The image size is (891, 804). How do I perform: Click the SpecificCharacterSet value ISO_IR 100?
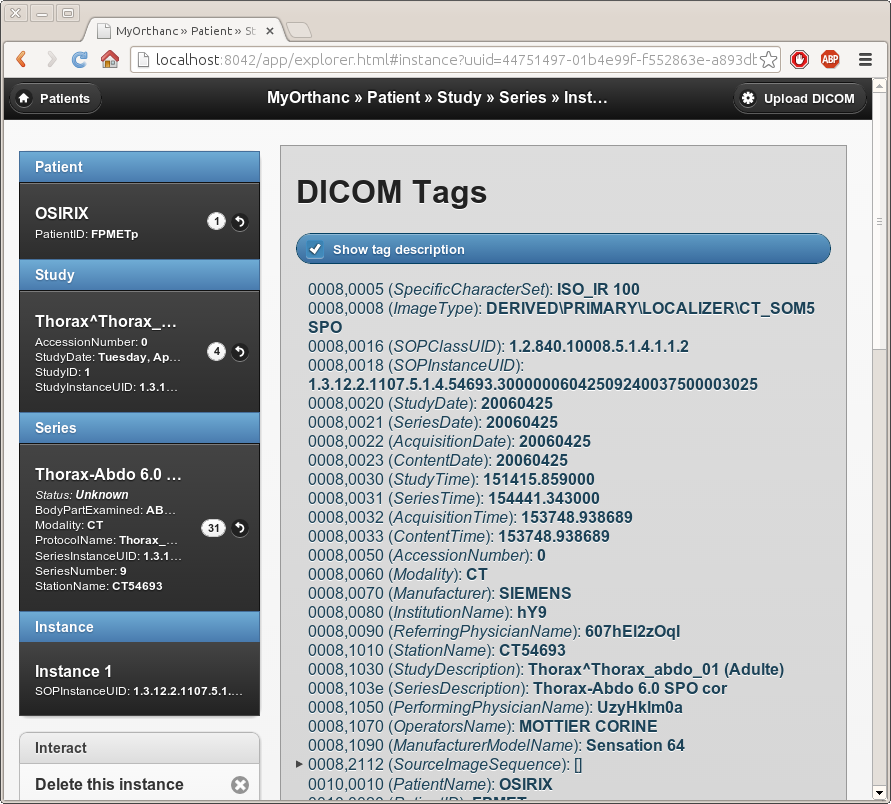pyautogui.click(x=598, y=289)
